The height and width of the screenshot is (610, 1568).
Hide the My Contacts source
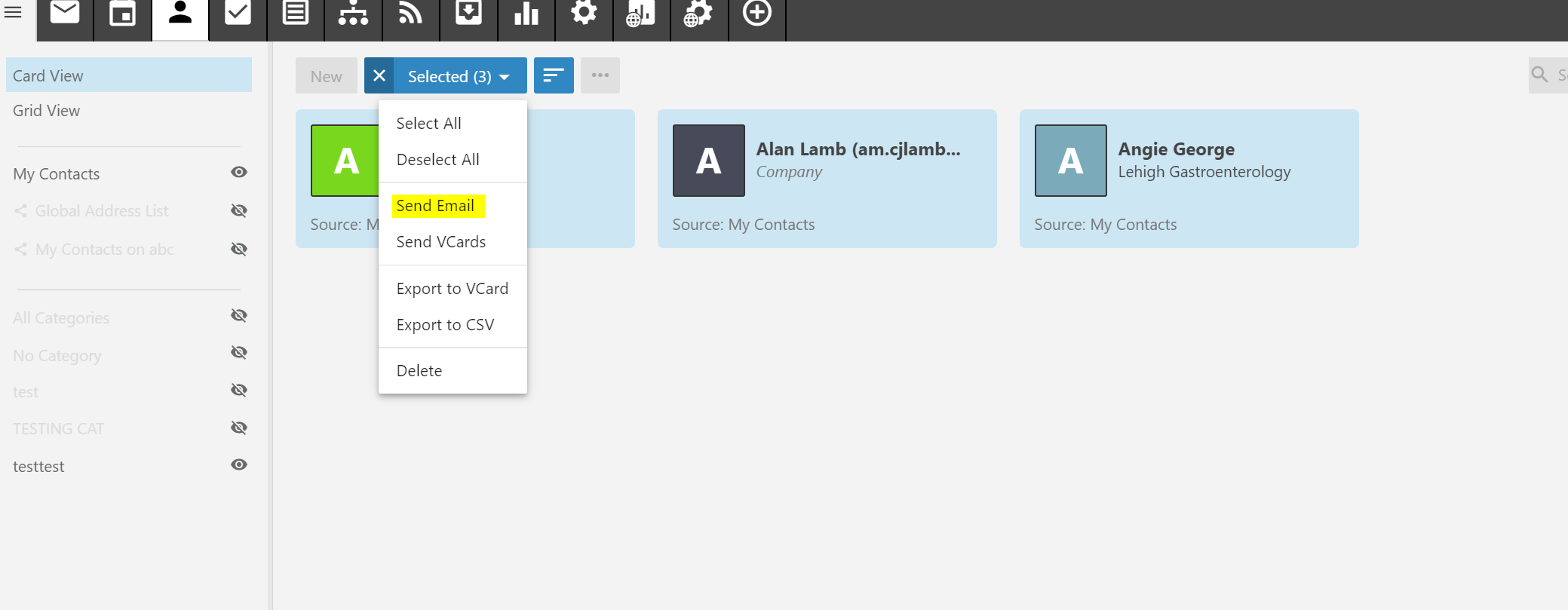(x=239, y=173)
